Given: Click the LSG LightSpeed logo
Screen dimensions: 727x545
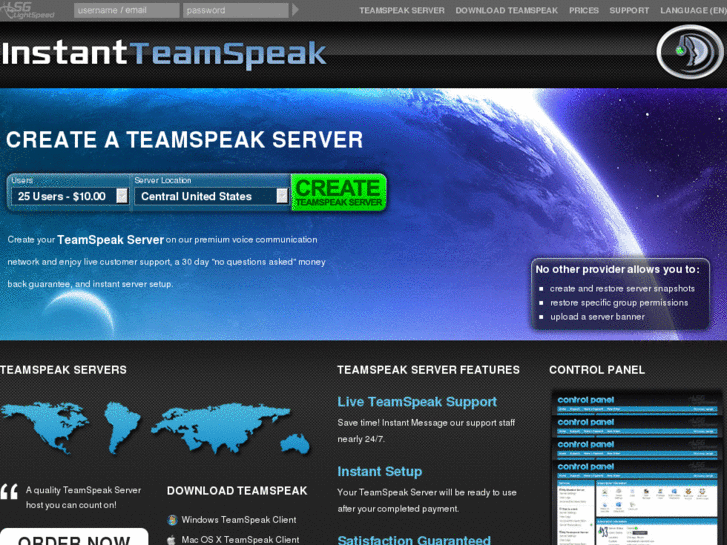Looking at the screenshot, I should (x=28, y=10).
